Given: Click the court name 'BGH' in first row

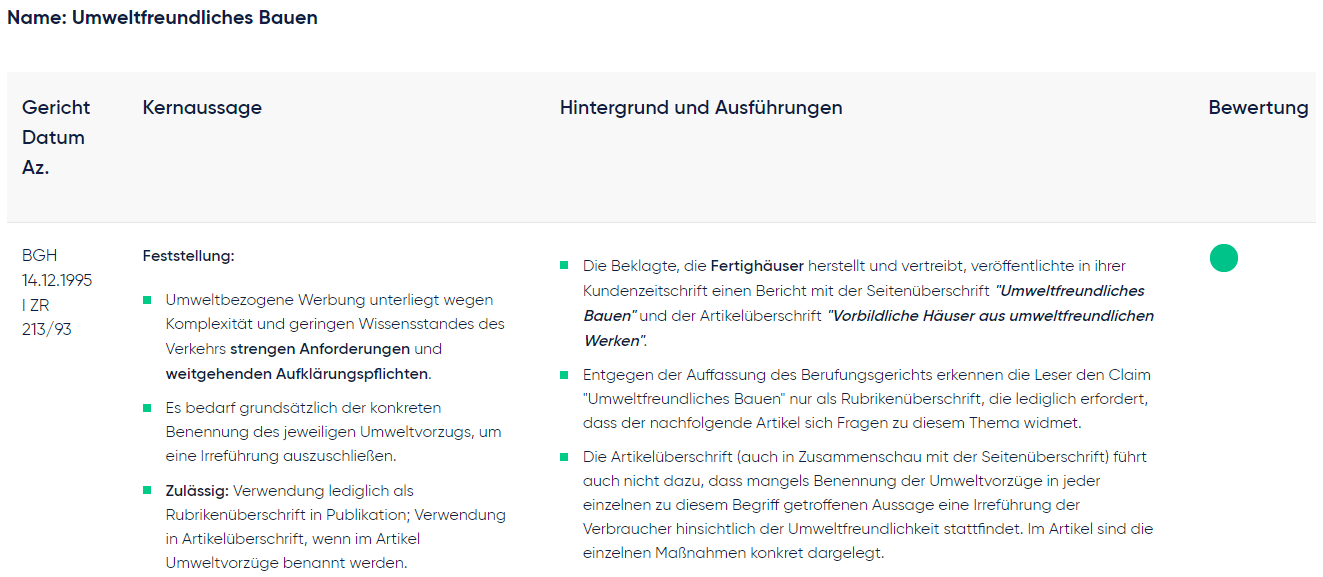Looking at the screenshot, I should 40,256.
